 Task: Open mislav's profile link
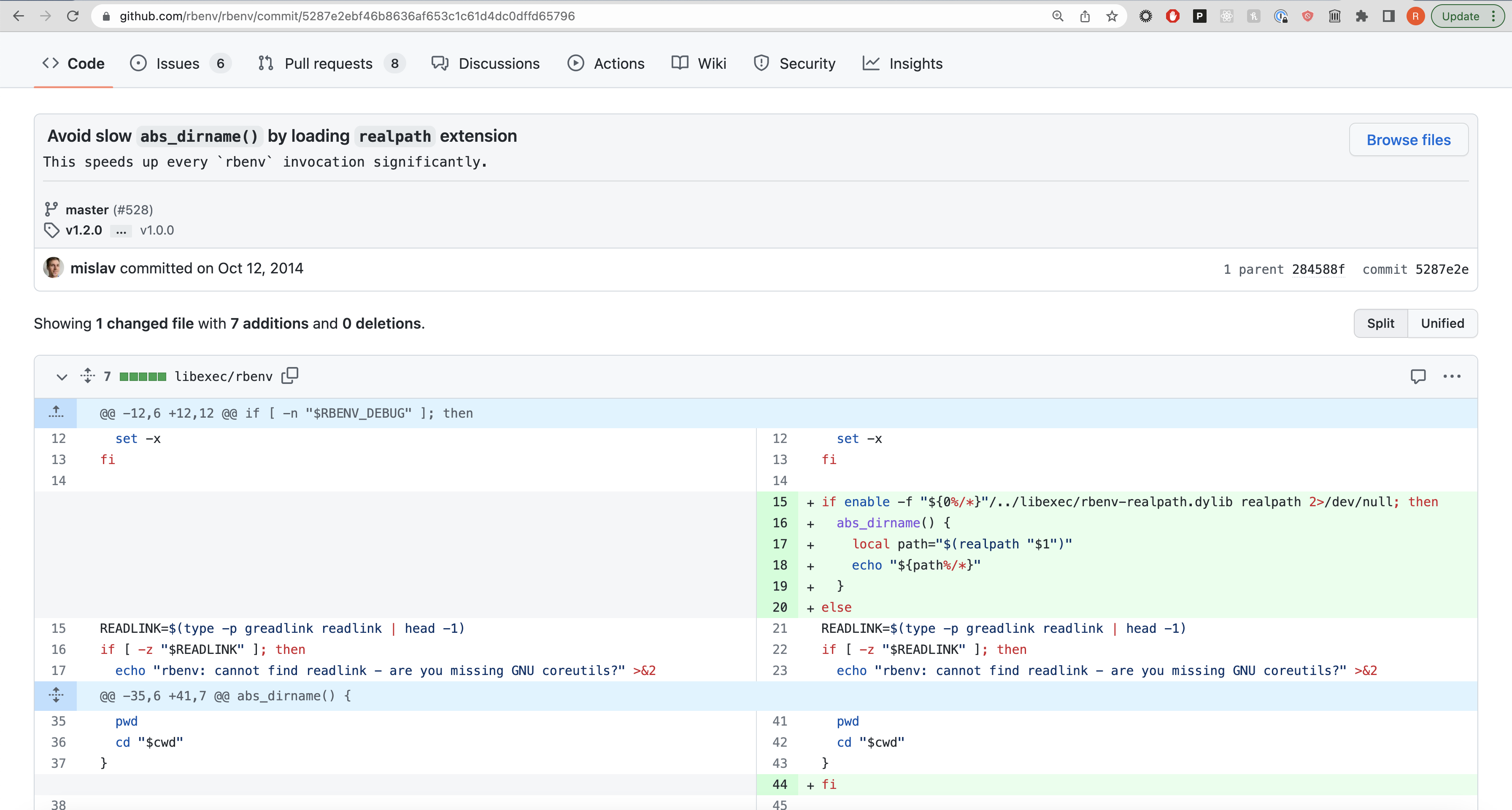(93, 268)
